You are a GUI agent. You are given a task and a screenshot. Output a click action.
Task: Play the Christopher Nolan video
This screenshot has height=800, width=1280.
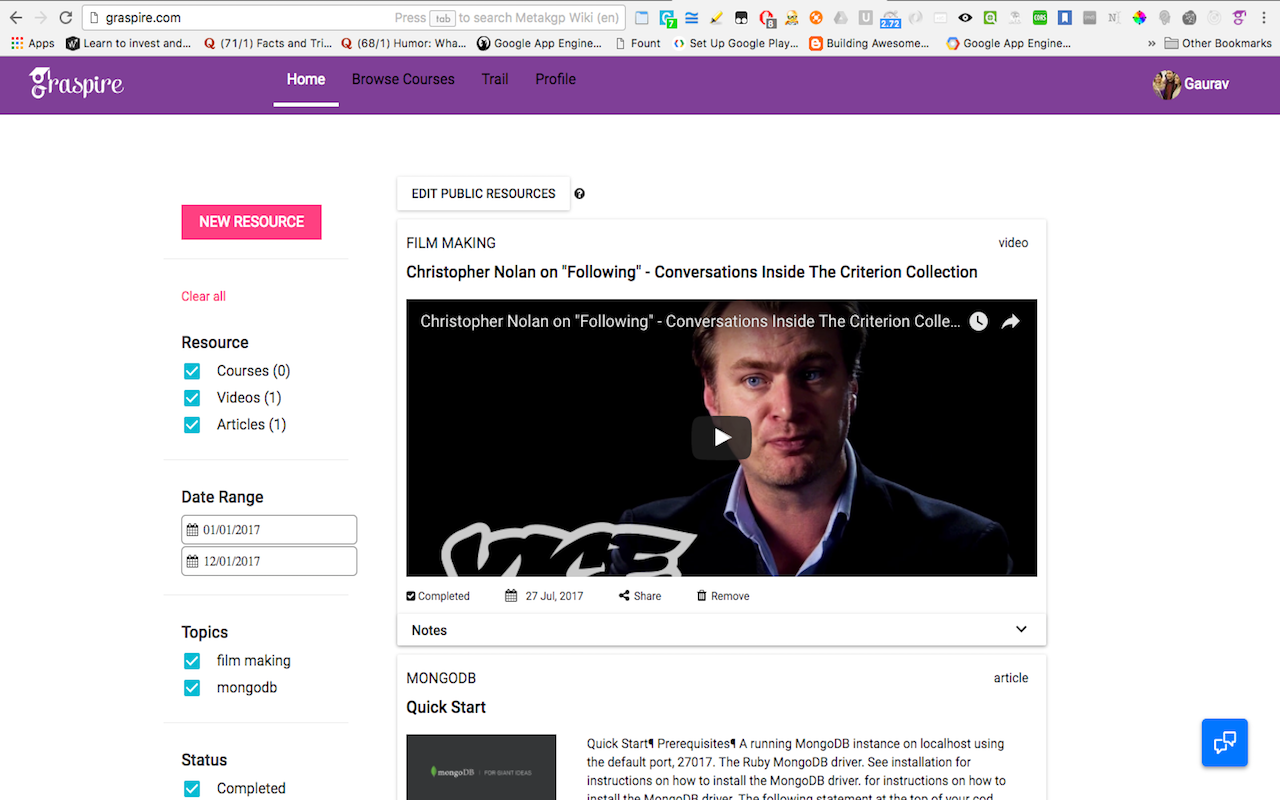(721, 437)
